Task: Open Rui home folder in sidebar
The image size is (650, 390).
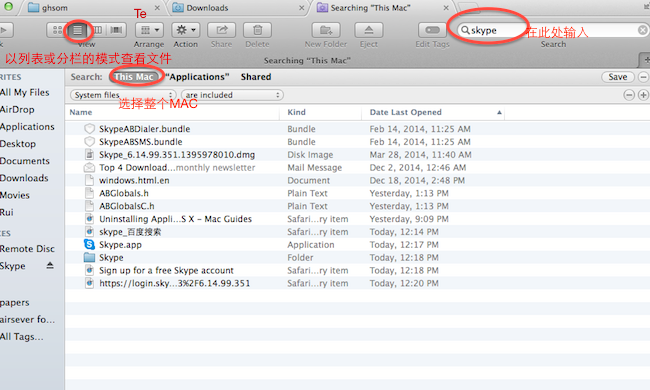Action: coord(7,212)
